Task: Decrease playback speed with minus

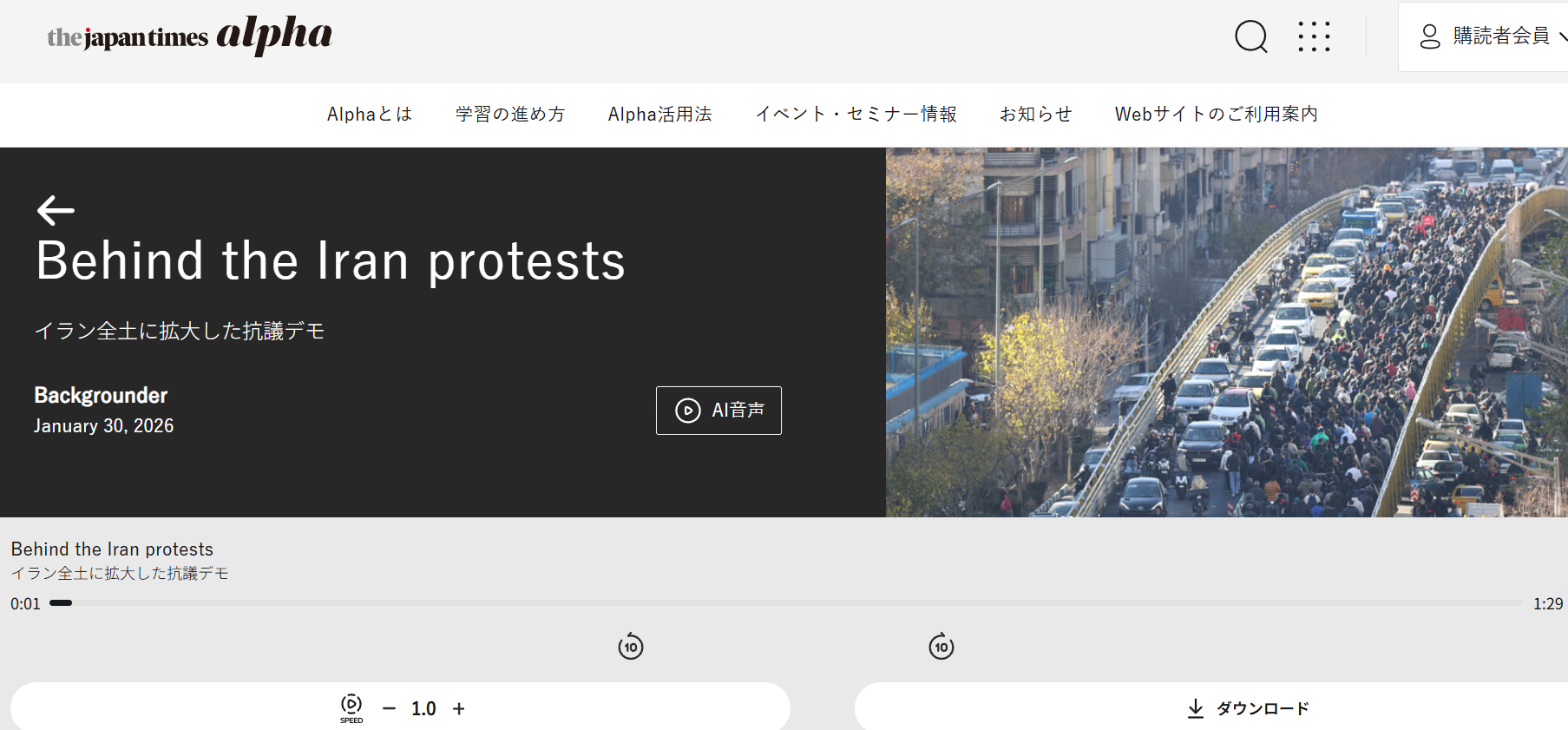Action: pos(389,709)
